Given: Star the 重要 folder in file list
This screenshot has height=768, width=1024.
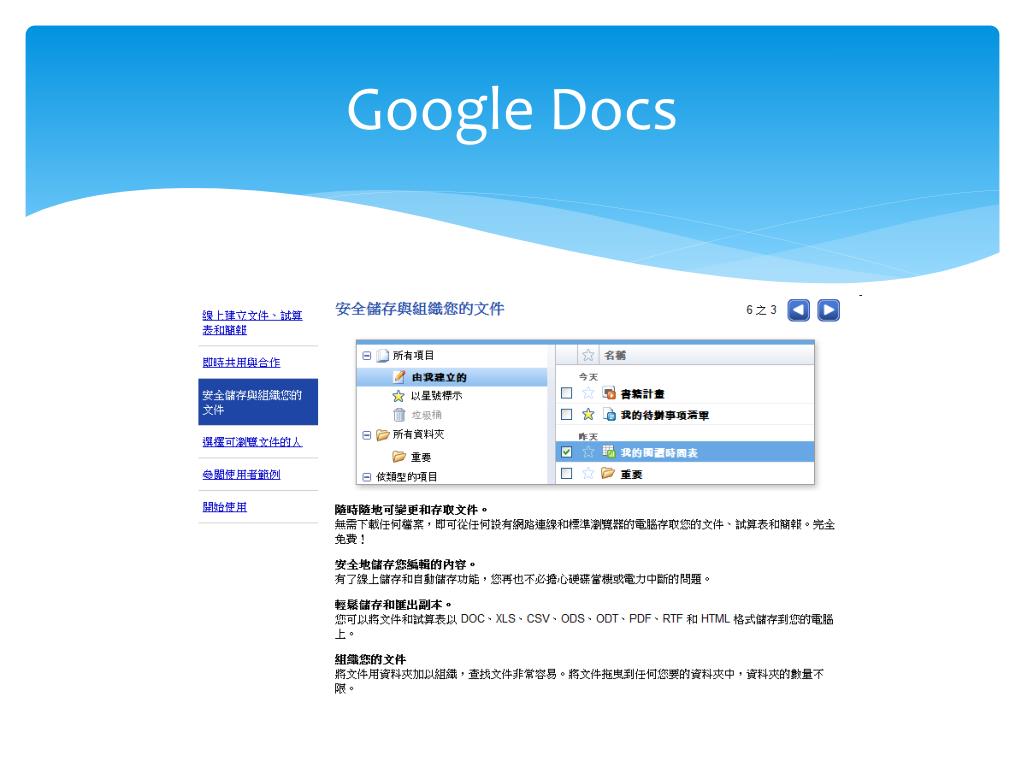Looking at the screenshot, I should [588, 473].
